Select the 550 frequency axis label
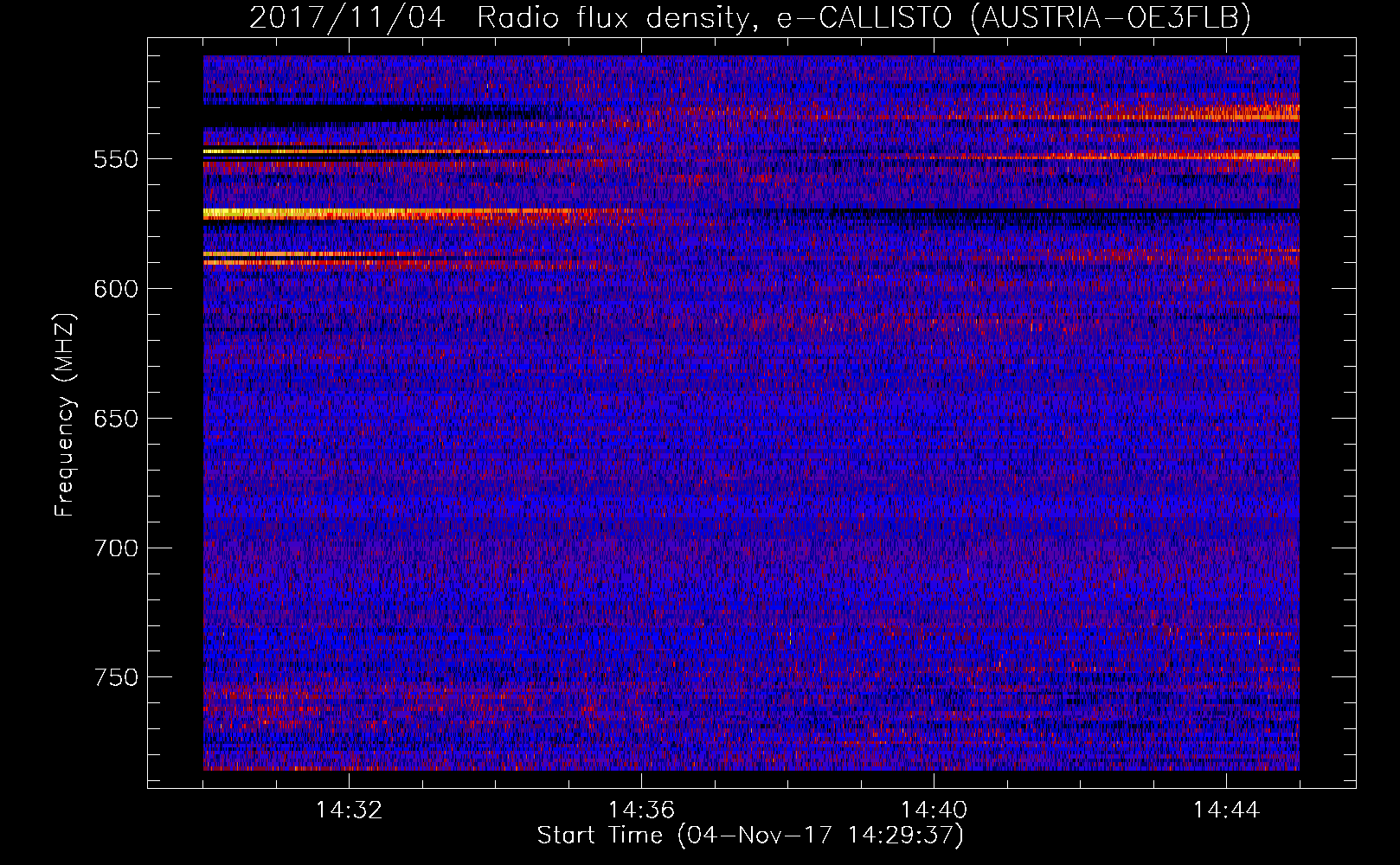 pyautogui.click(x=116, y=160)
